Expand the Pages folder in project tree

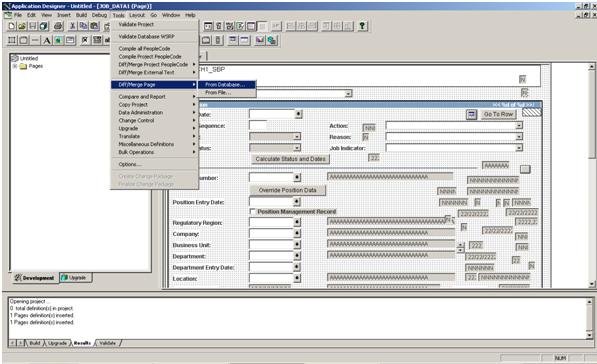point(15,66)
